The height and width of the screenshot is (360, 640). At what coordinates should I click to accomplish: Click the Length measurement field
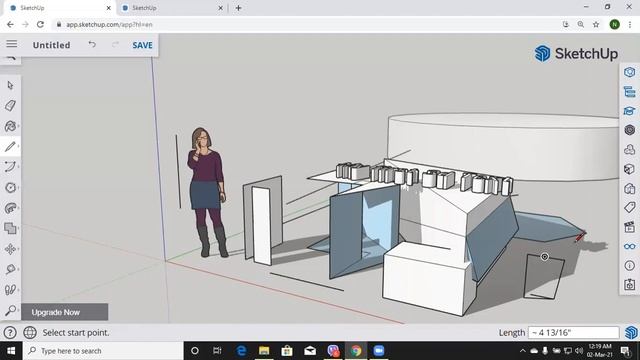[x=573, y=333]
